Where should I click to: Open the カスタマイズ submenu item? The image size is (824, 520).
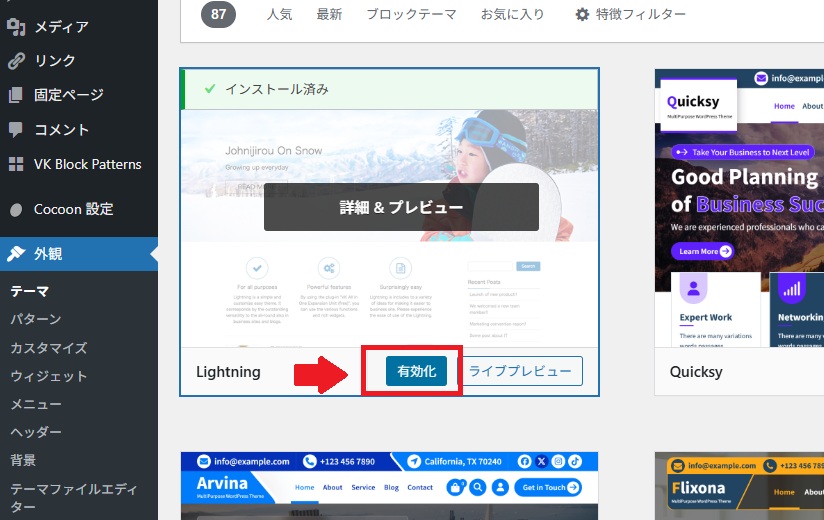(48, 348)
